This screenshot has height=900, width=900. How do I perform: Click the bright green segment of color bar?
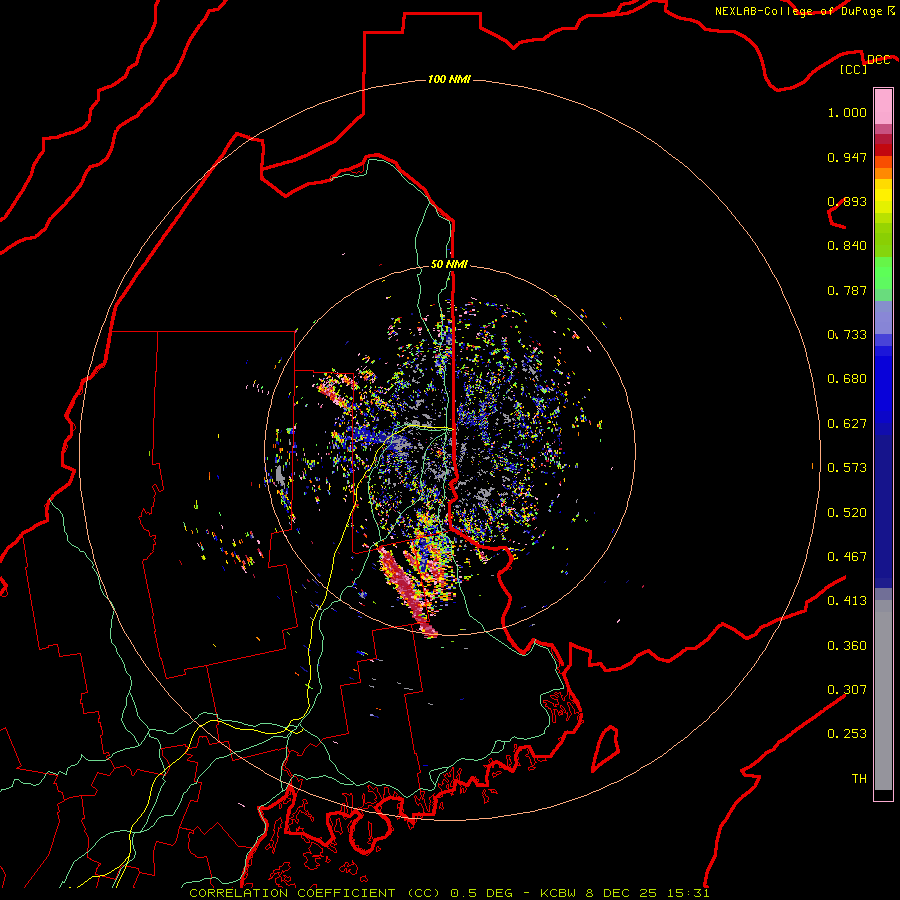tap(883, 273)
